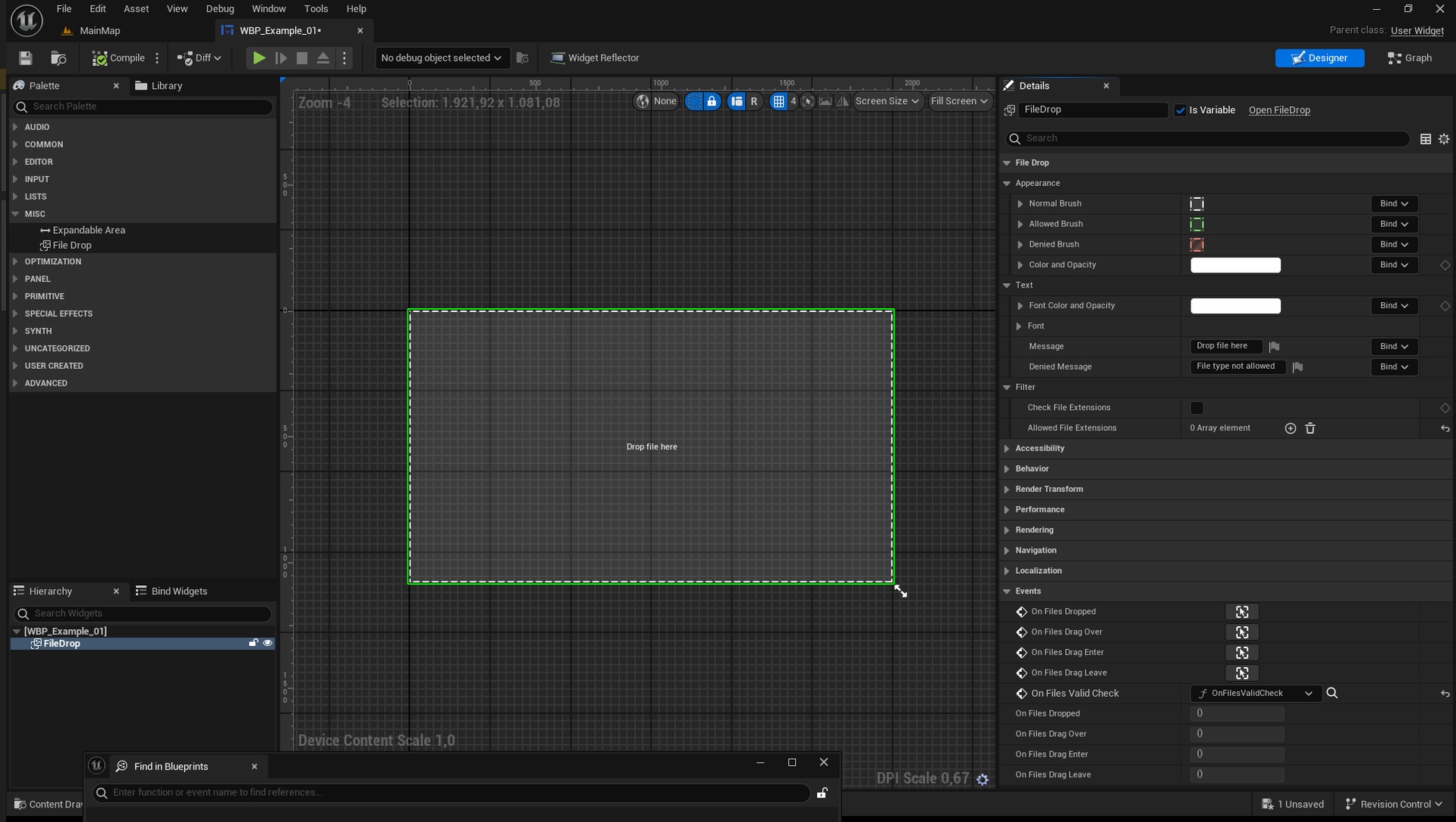Click magnifier next to OnFilesValidCheck
This screenshot has width=1456, height=822.
1332,693
